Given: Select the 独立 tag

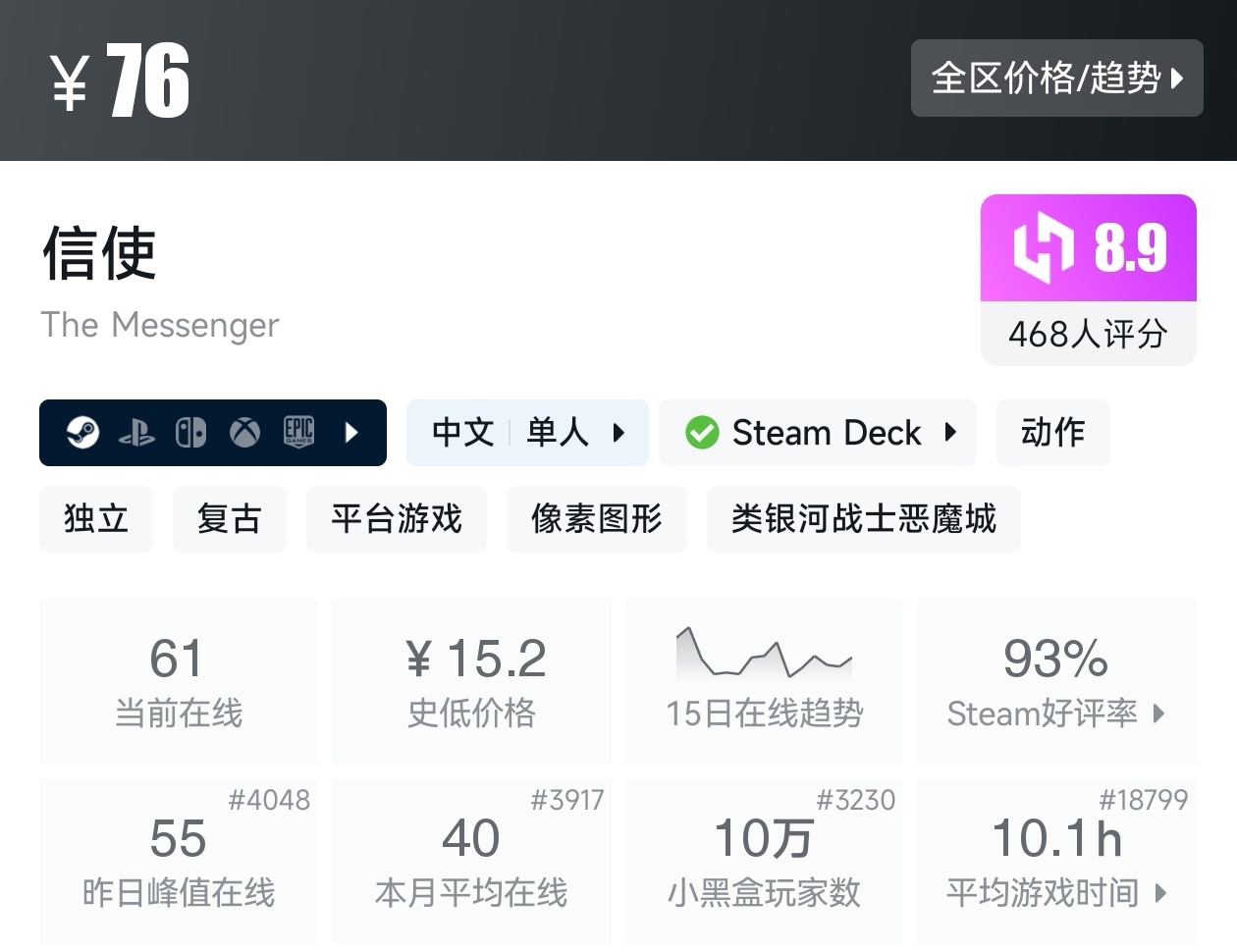Looking at the screenshot, I should (x=96, y=518).
